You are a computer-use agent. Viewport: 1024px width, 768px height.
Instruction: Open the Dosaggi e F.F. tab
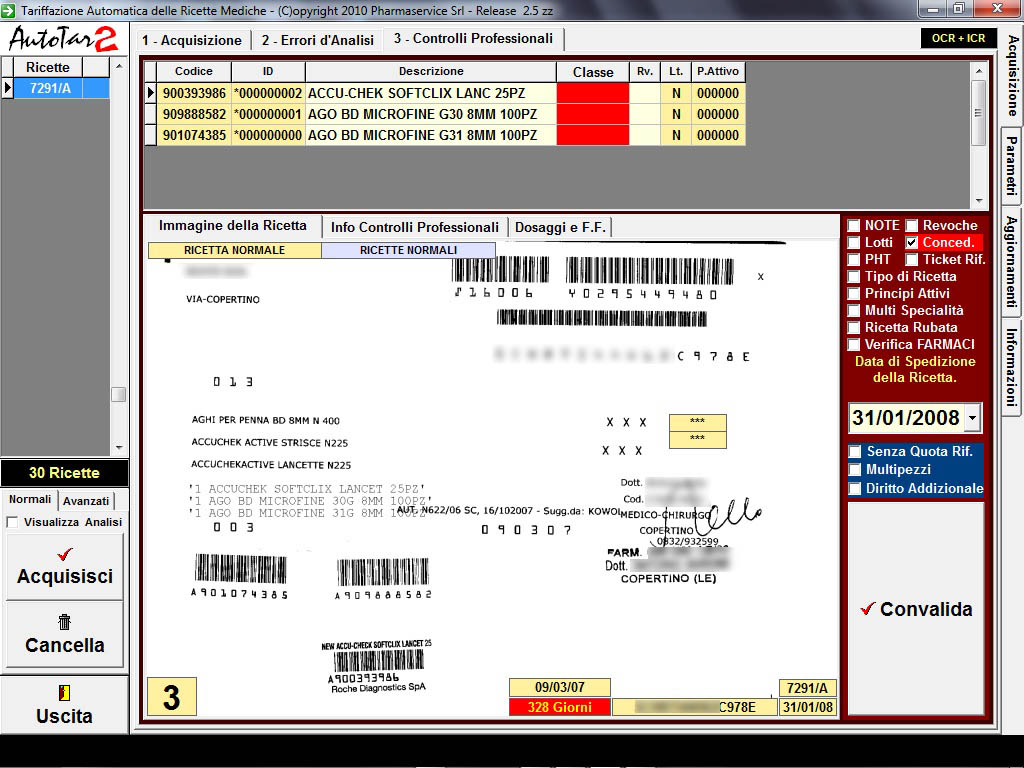[x=560, y=227]
